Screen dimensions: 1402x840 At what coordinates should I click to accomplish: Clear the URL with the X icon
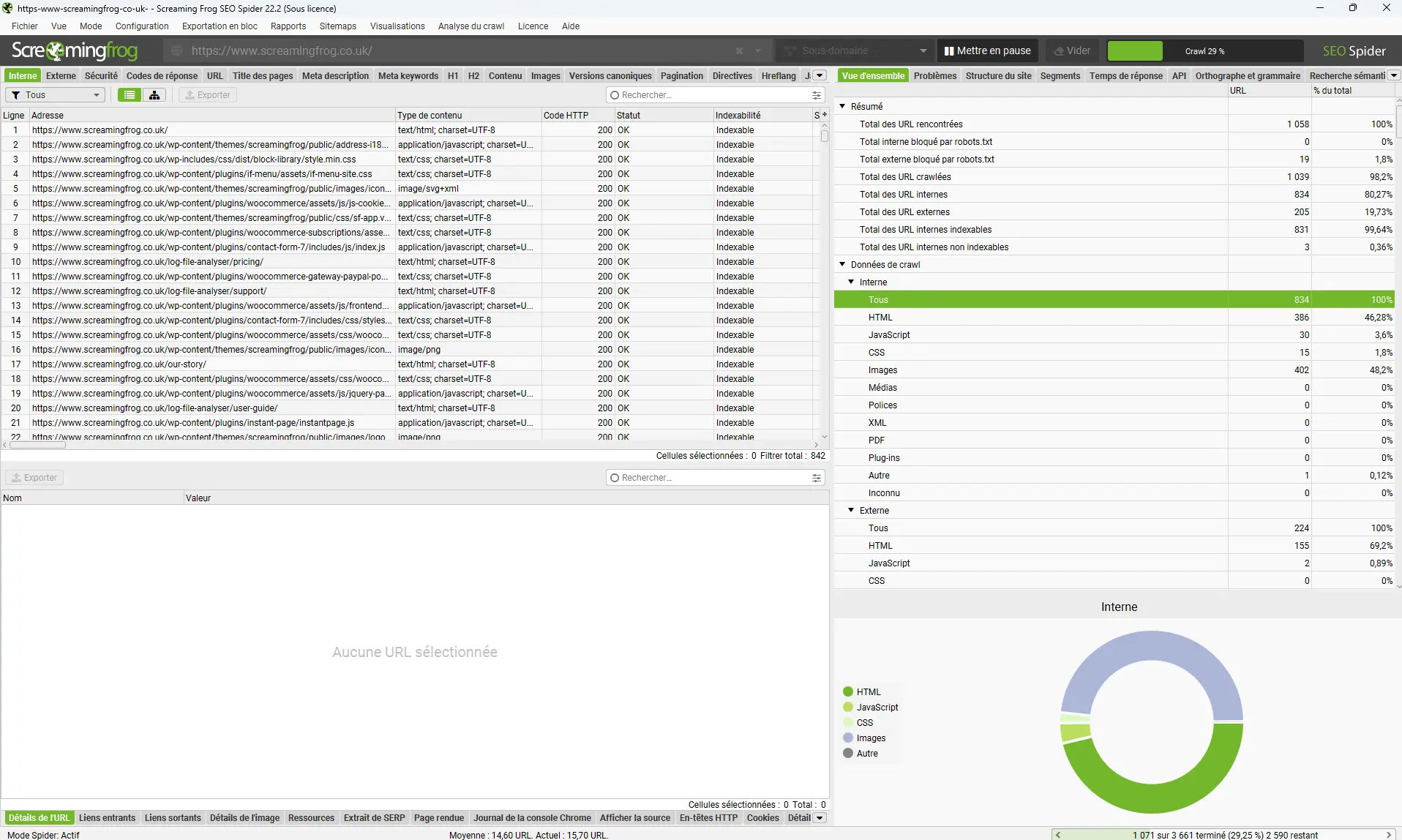coord(739,51)
